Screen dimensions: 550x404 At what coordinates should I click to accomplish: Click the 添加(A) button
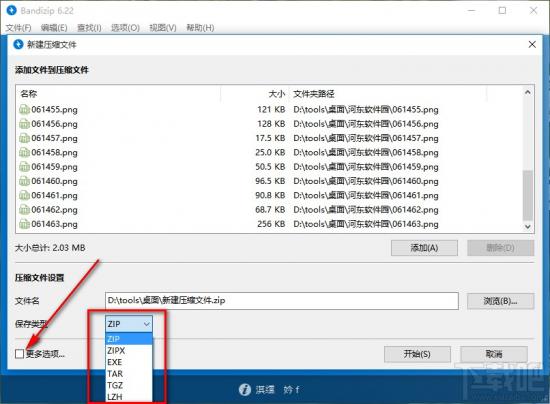[424, 248]
